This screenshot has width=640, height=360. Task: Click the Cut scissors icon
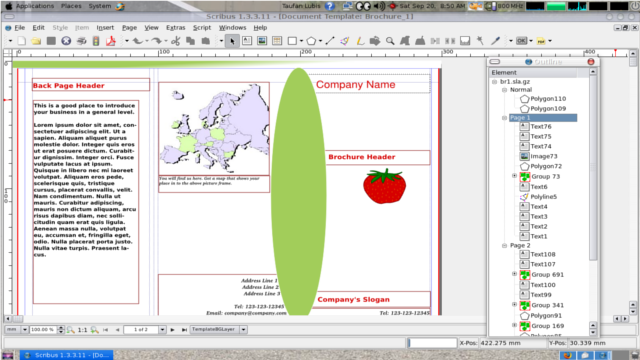pyautogui.click(x=176, y=41)
